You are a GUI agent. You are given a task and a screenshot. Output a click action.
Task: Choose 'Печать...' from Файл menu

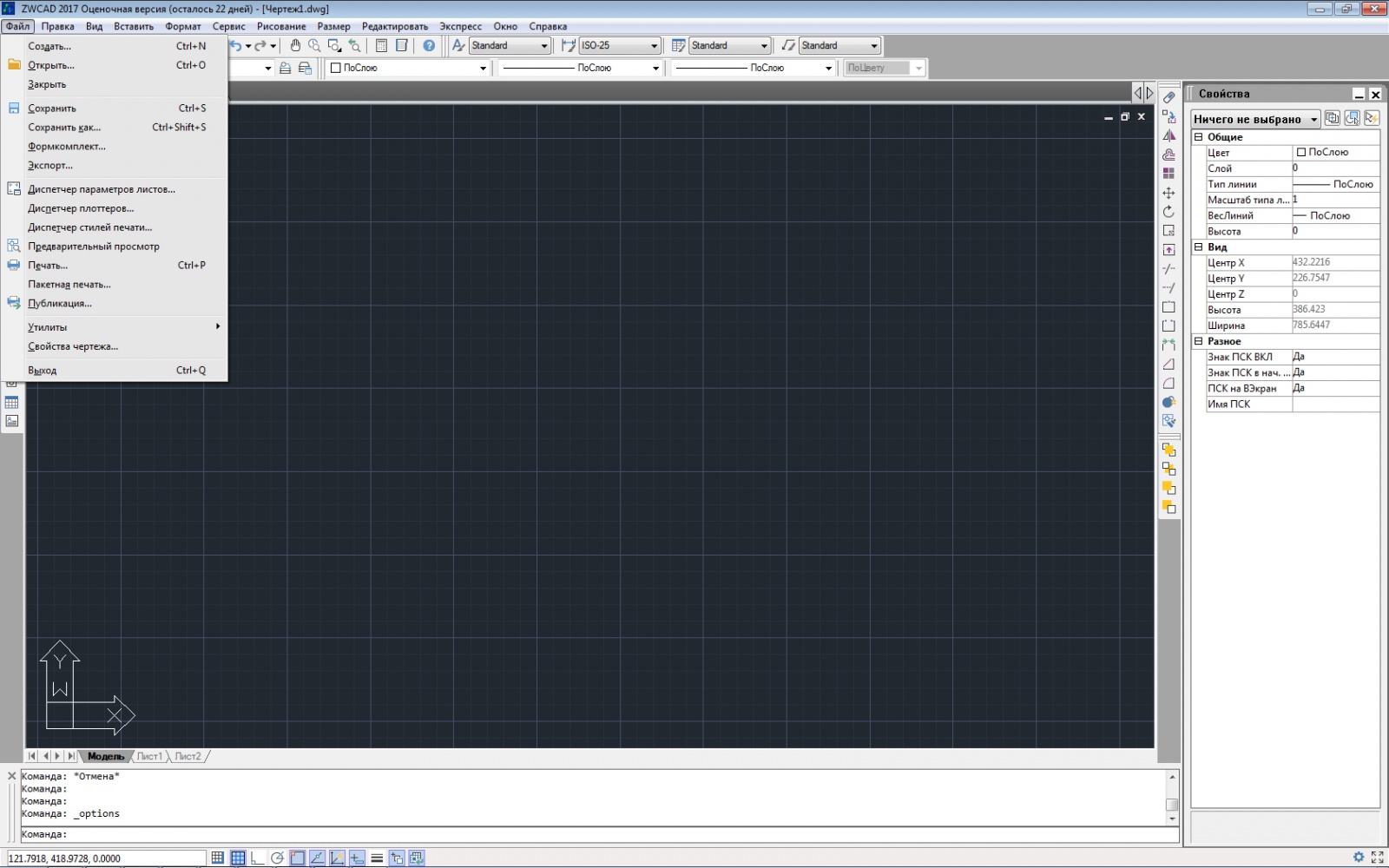115,266
